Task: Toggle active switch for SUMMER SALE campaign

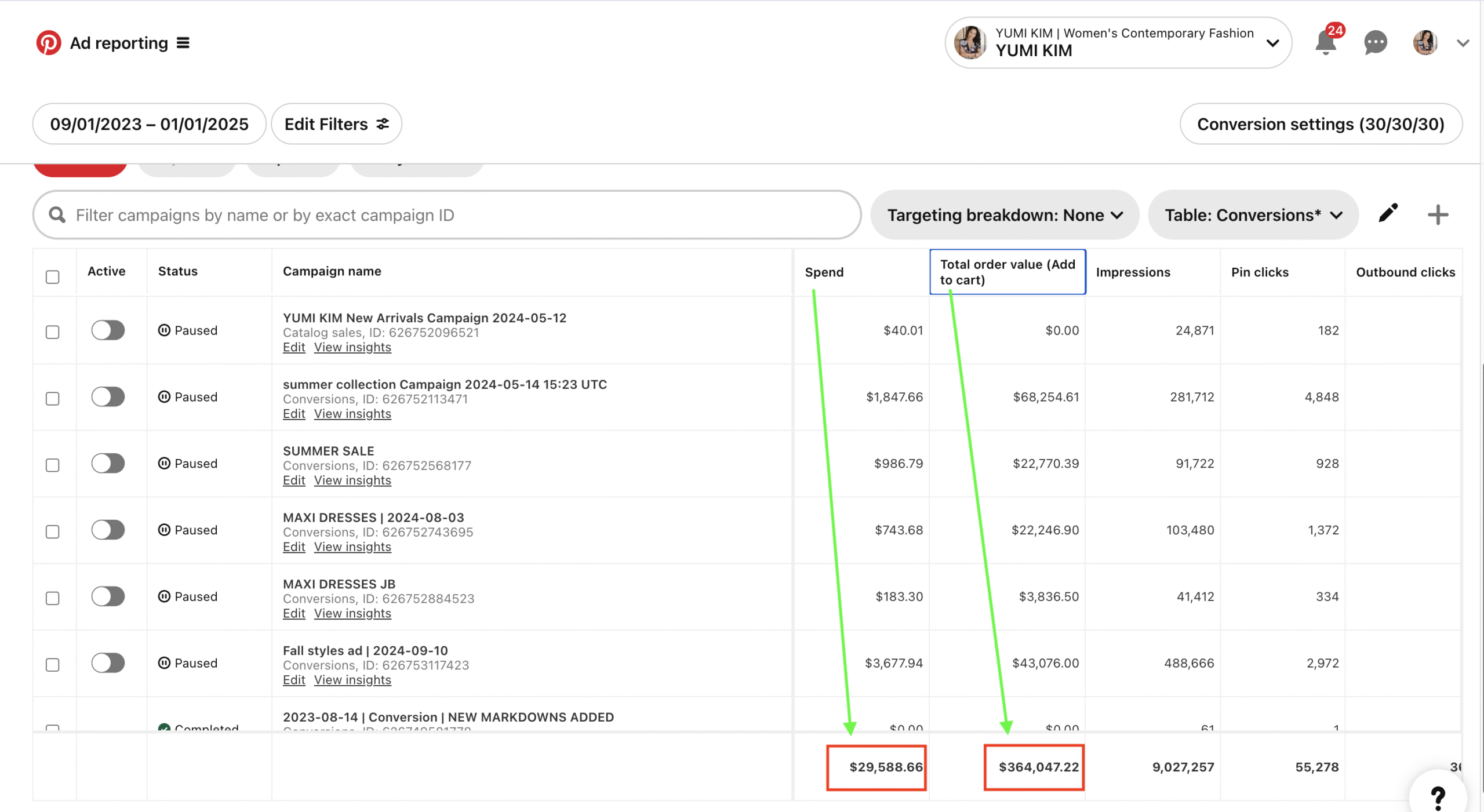Action: tap(108, 463)
